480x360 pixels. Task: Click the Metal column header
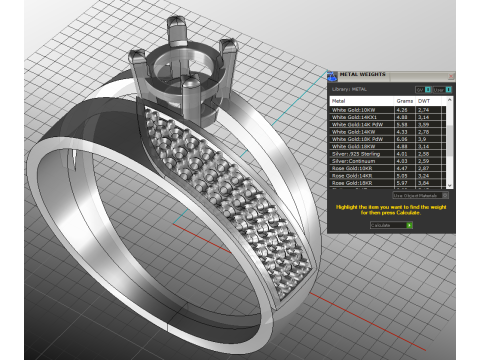[362, 101]
